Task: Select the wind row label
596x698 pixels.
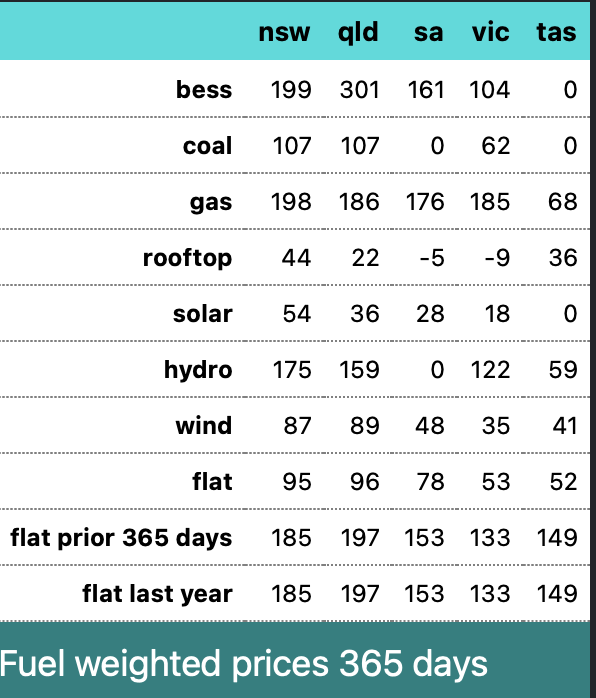Action: (204, 426)
